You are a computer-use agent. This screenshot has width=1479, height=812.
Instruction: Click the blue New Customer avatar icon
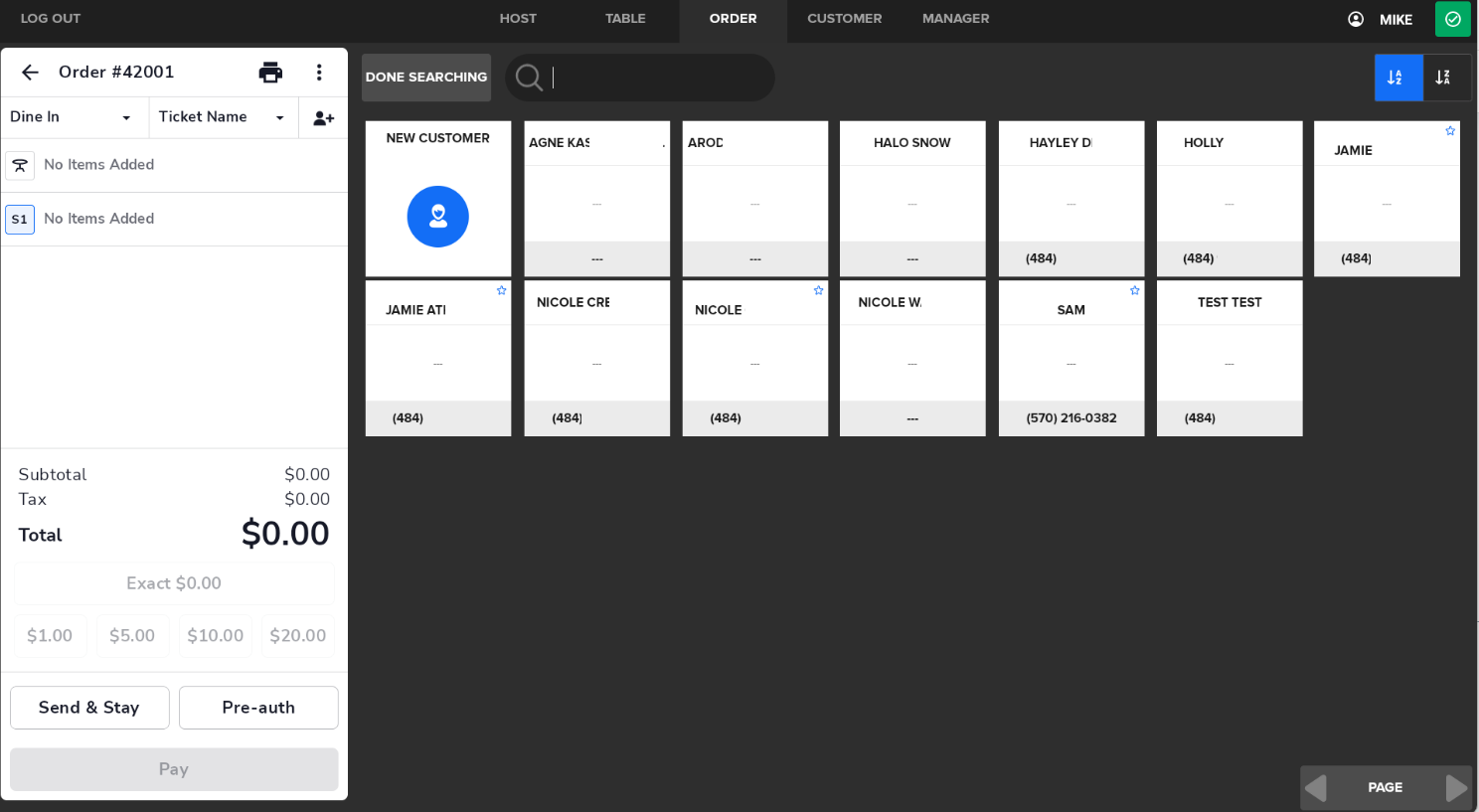tap(437, 217)
